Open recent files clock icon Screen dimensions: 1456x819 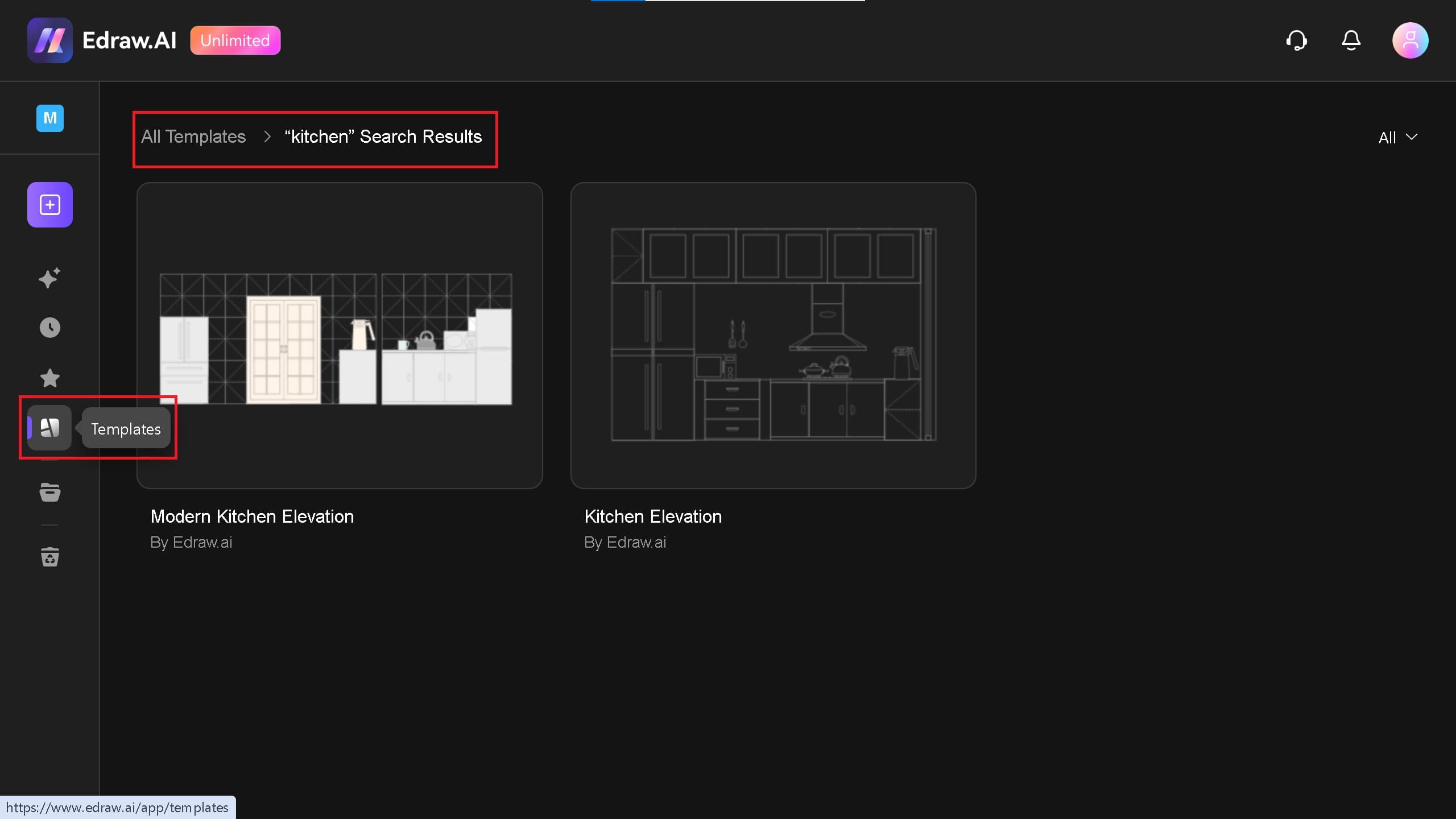(x=50, y=328)
